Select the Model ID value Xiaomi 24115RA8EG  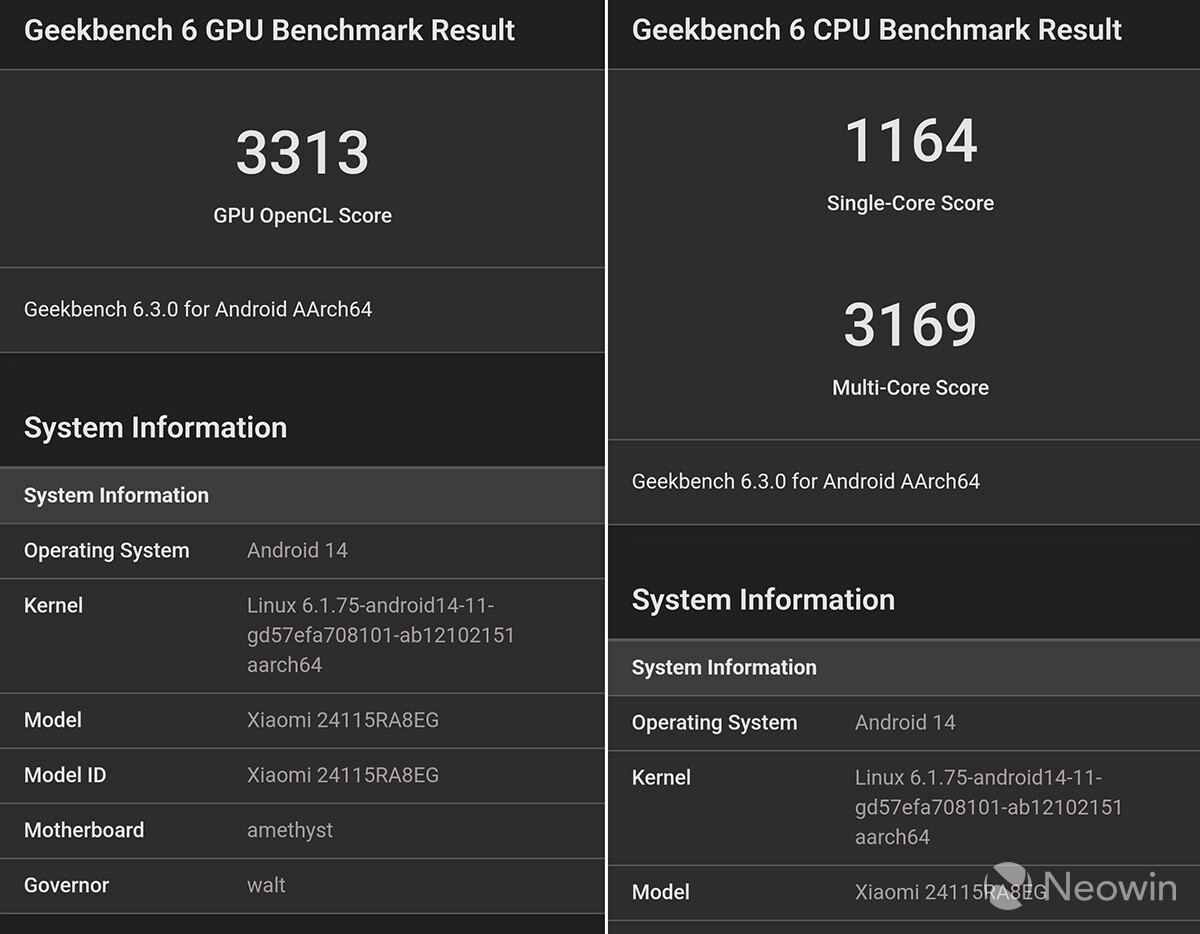click(343, 775)
